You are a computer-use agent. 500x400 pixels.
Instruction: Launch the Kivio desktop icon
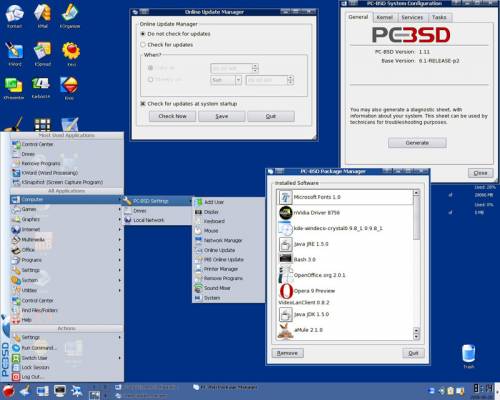[69, 87]
